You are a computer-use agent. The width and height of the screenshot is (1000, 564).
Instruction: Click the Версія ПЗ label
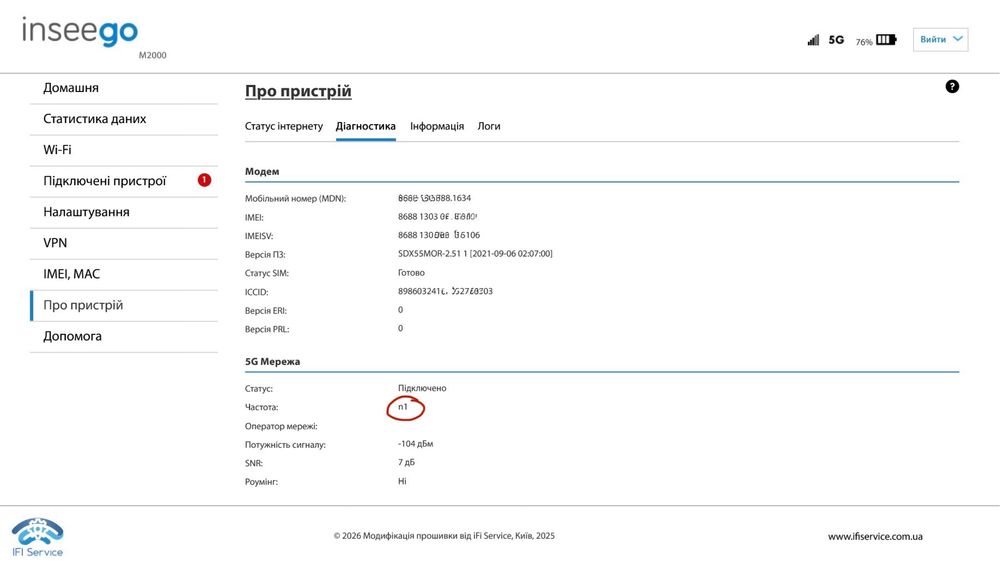point(265,255)
